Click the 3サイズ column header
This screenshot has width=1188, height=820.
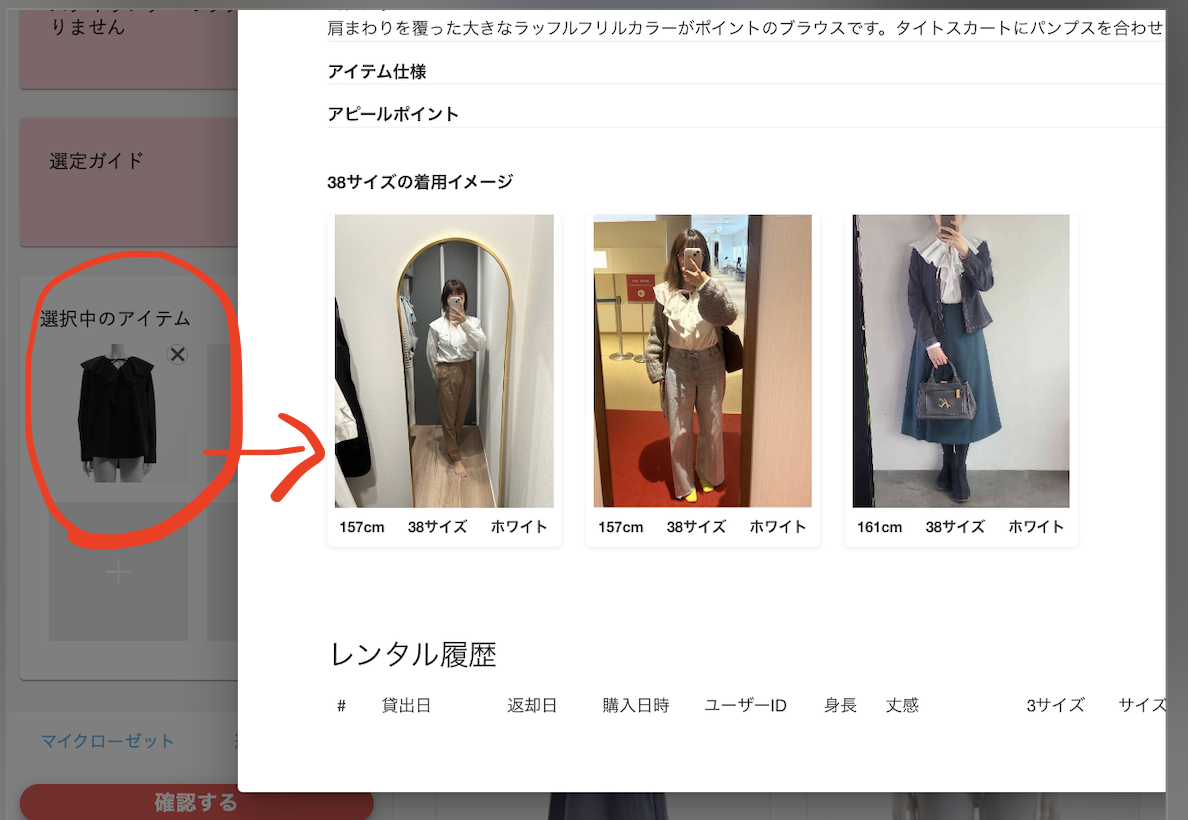click(x=1055, y=706)
